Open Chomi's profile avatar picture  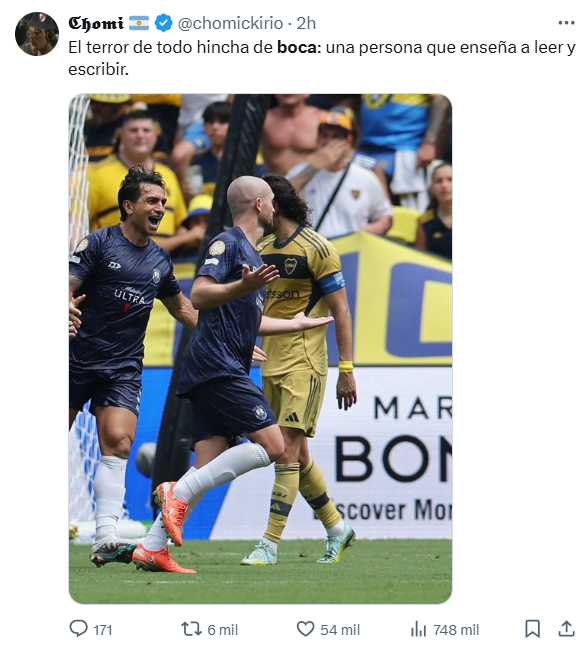pyautogui.click(x=37, y=34)
